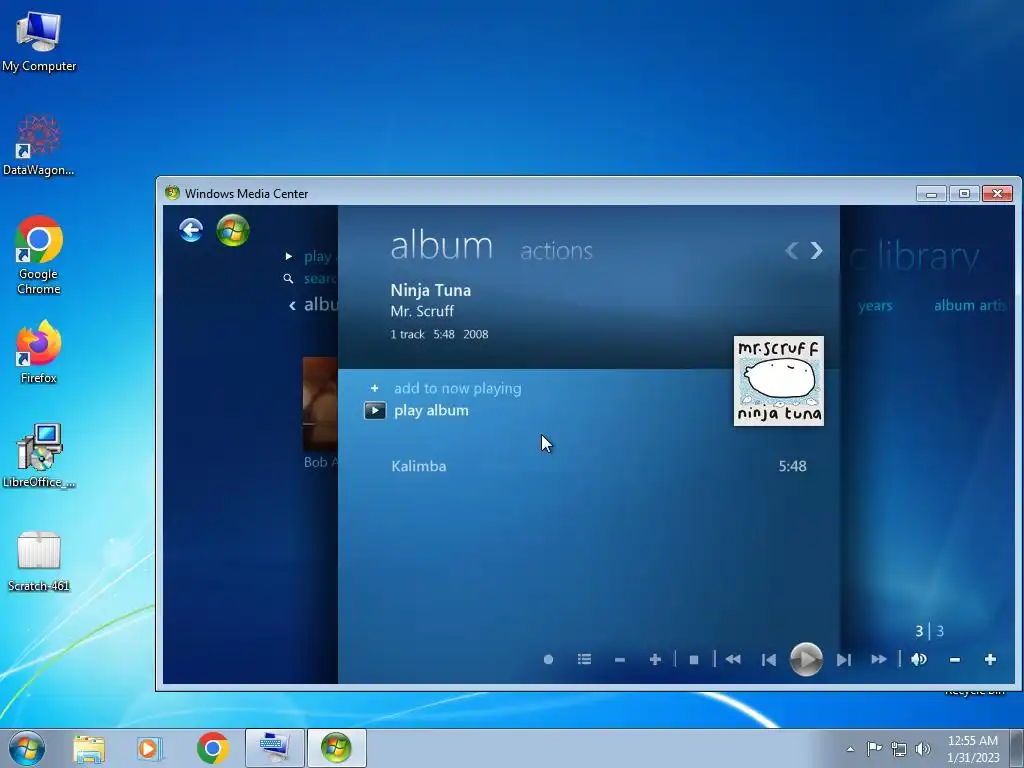
Task: Click the on-screen keyboard taskbar item
Action: (x=274, y=748)
